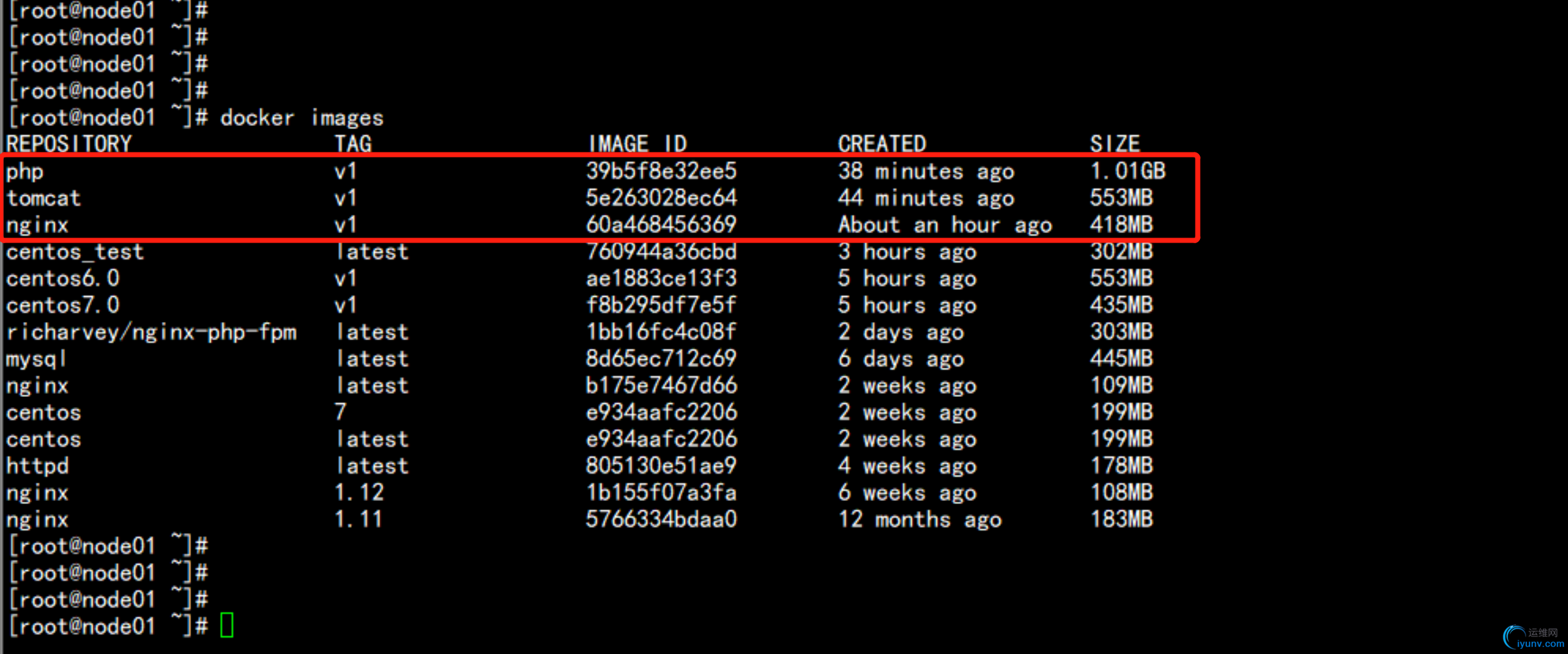Select the 'httpd' repository name
1568x654 pixels.
tap(37, 466)
